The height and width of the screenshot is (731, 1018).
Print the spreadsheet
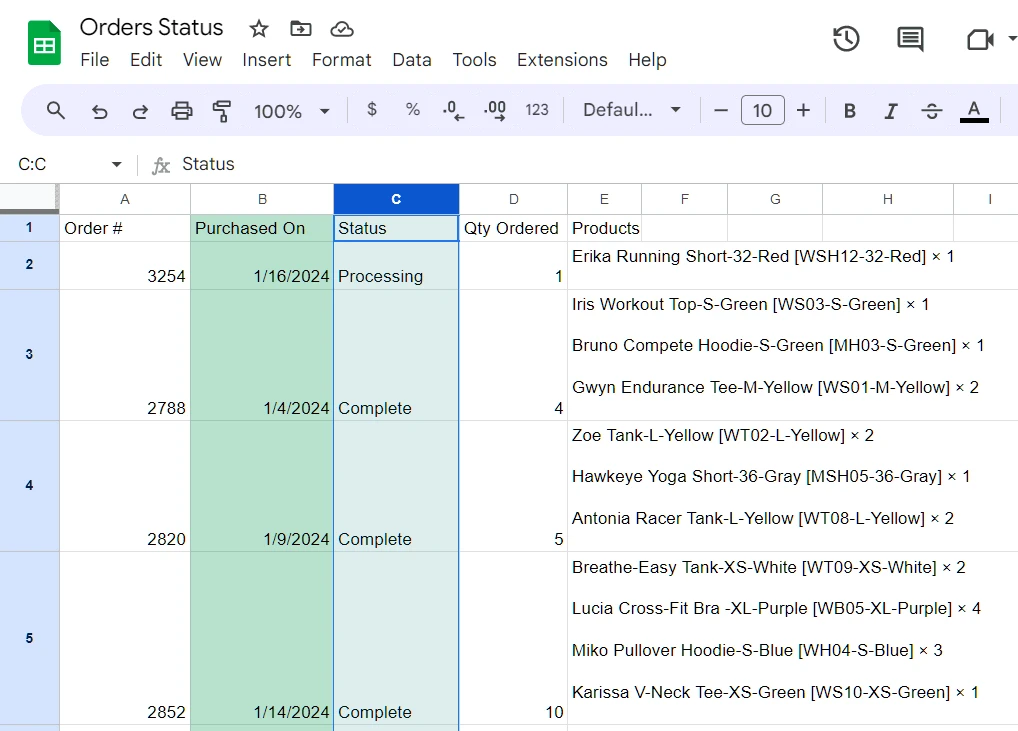[x=181, y=110]
